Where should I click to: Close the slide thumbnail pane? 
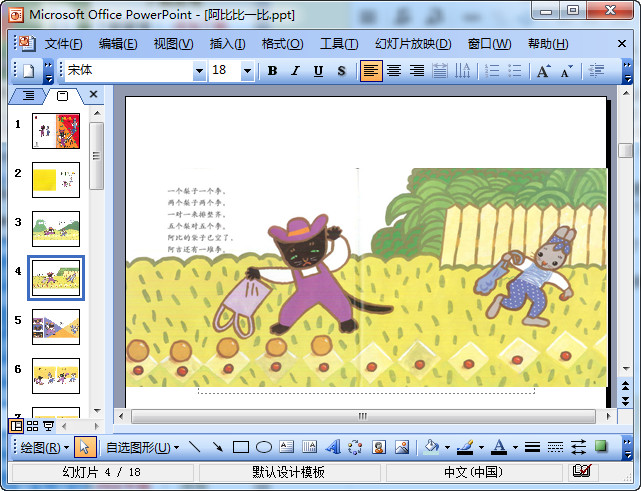(94, 94)
